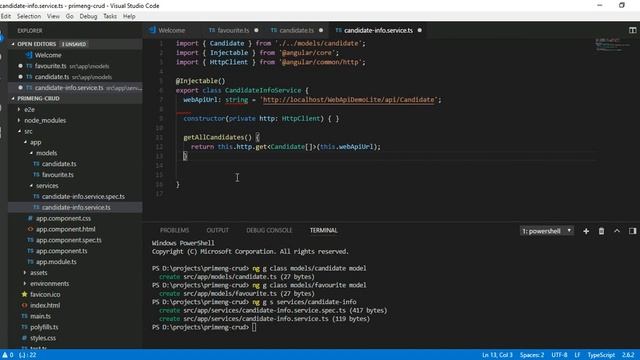The image size is (640, 360).
Task: Split the editor with the split icon
Action: tap(632, 30)
